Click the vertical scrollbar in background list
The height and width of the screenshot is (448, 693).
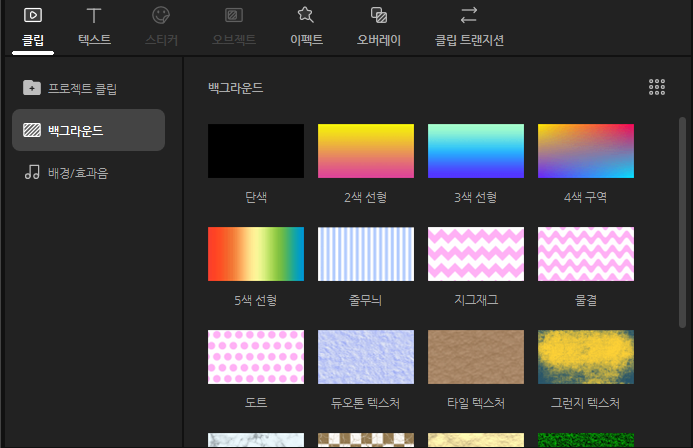[683, 220]
